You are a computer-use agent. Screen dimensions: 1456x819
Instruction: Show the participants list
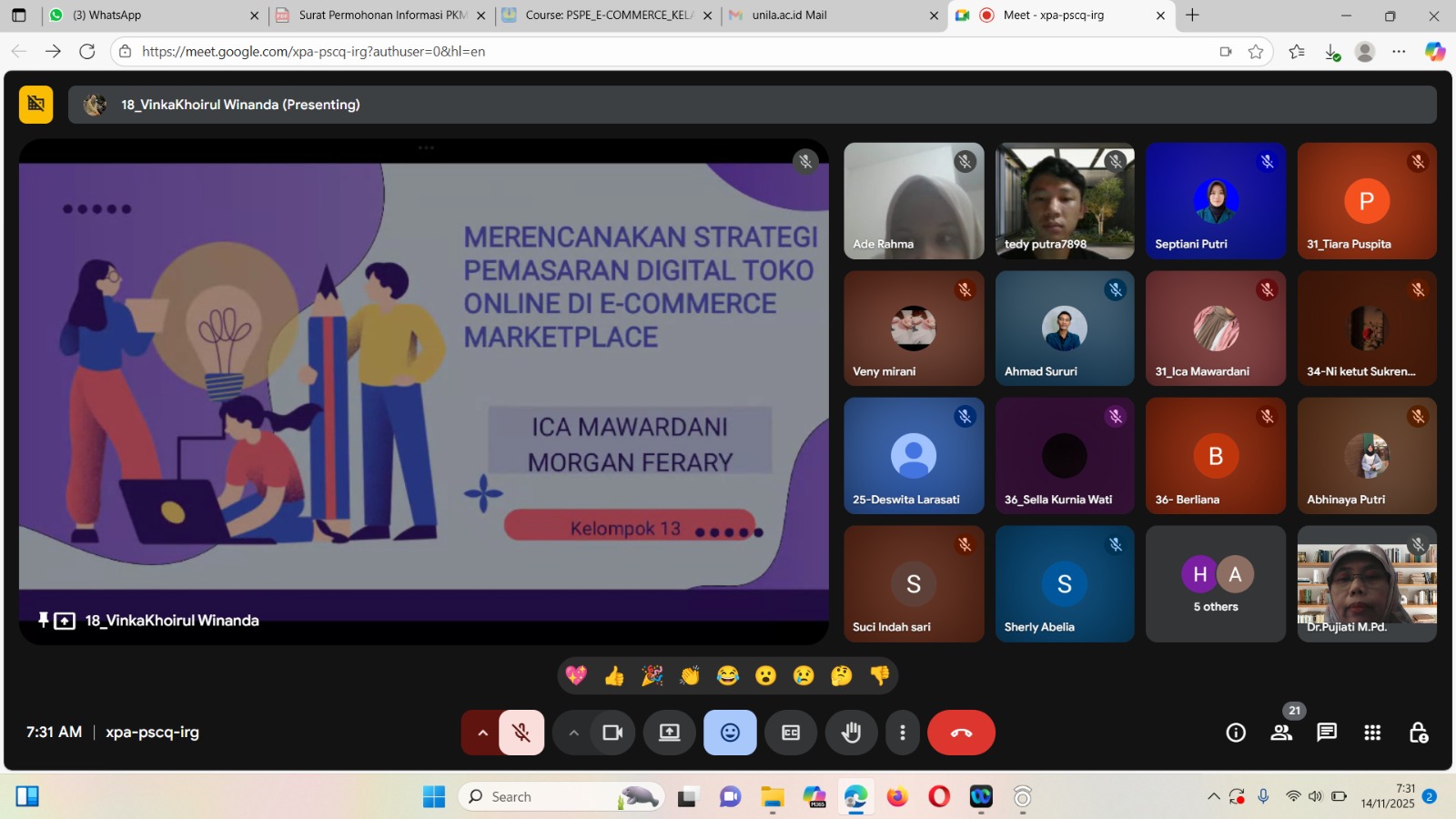point(1281,733)
